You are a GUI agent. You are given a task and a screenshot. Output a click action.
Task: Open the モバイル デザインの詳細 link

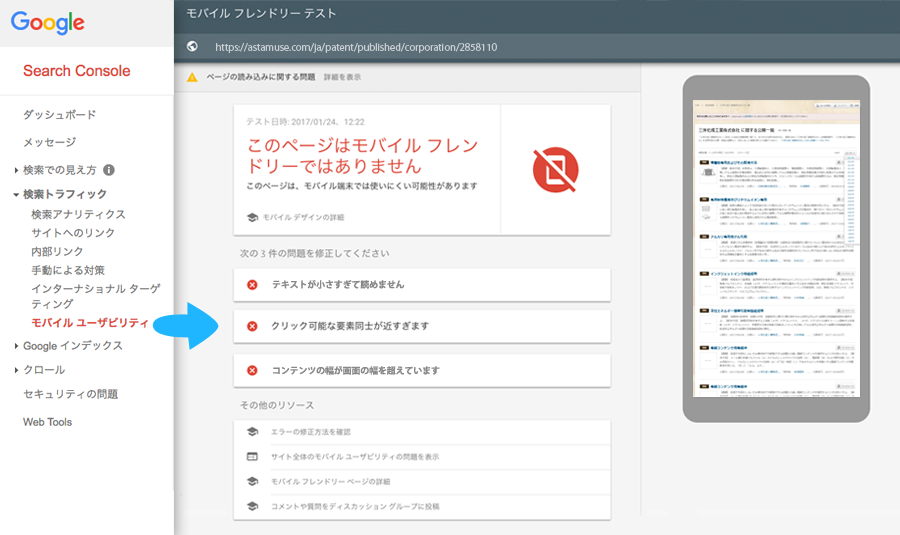[x=303, y=218]
